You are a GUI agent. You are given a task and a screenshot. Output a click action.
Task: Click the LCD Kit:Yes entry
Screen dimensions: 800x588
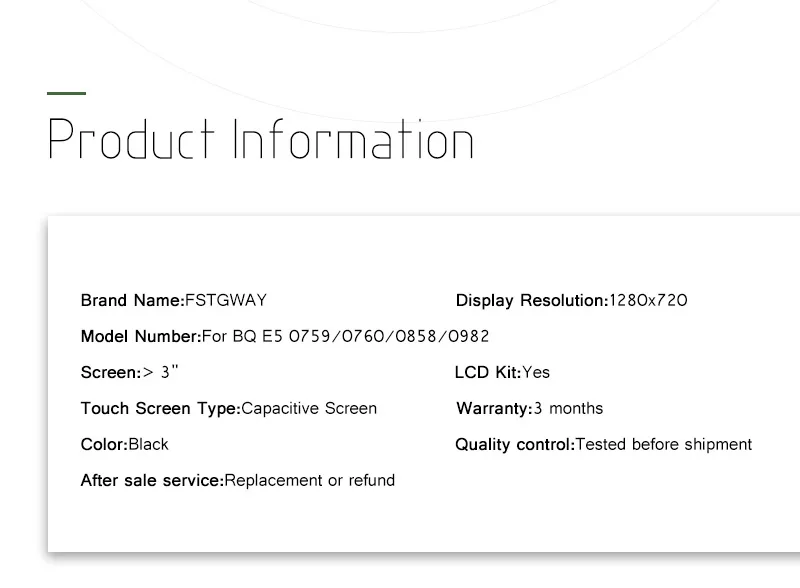coord(502,372)
